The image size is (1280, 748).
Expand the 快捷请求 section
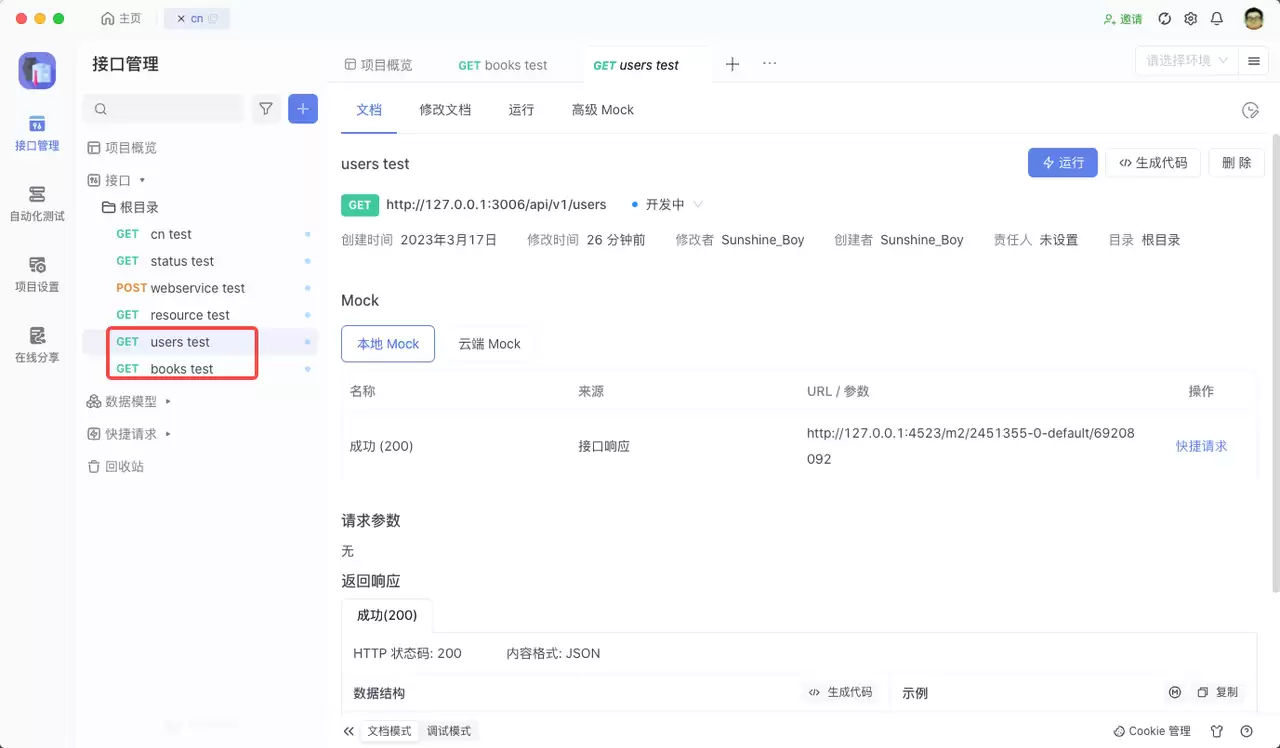(129, 434)
